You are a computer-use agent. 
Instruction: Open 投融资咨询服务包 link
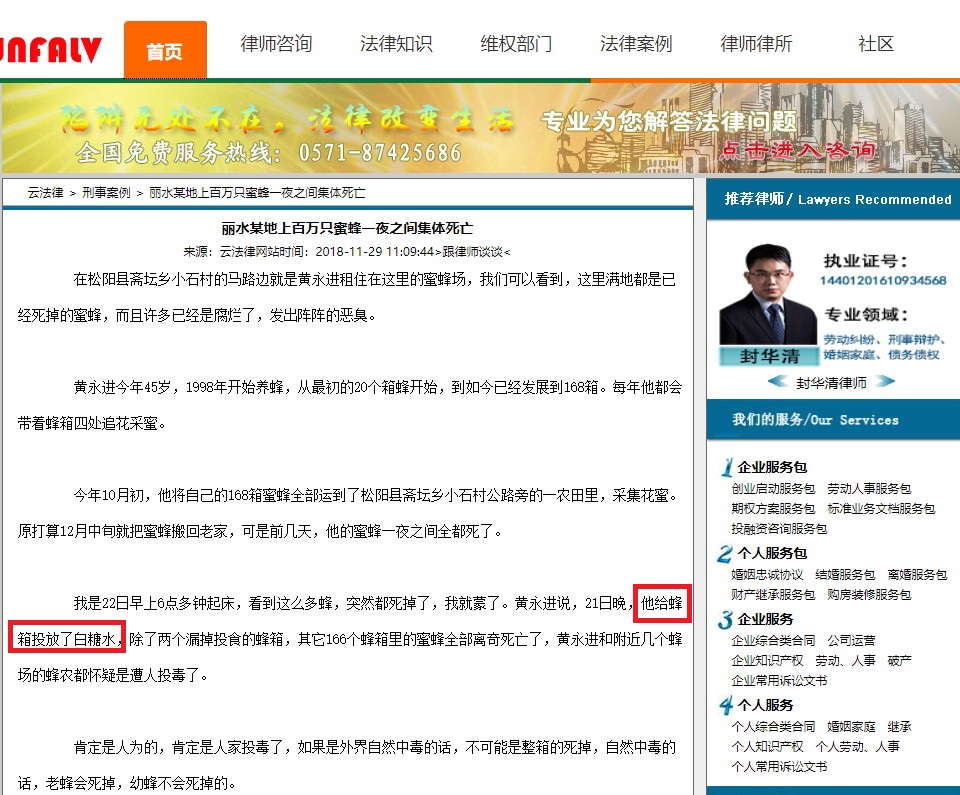pos(779,528)
